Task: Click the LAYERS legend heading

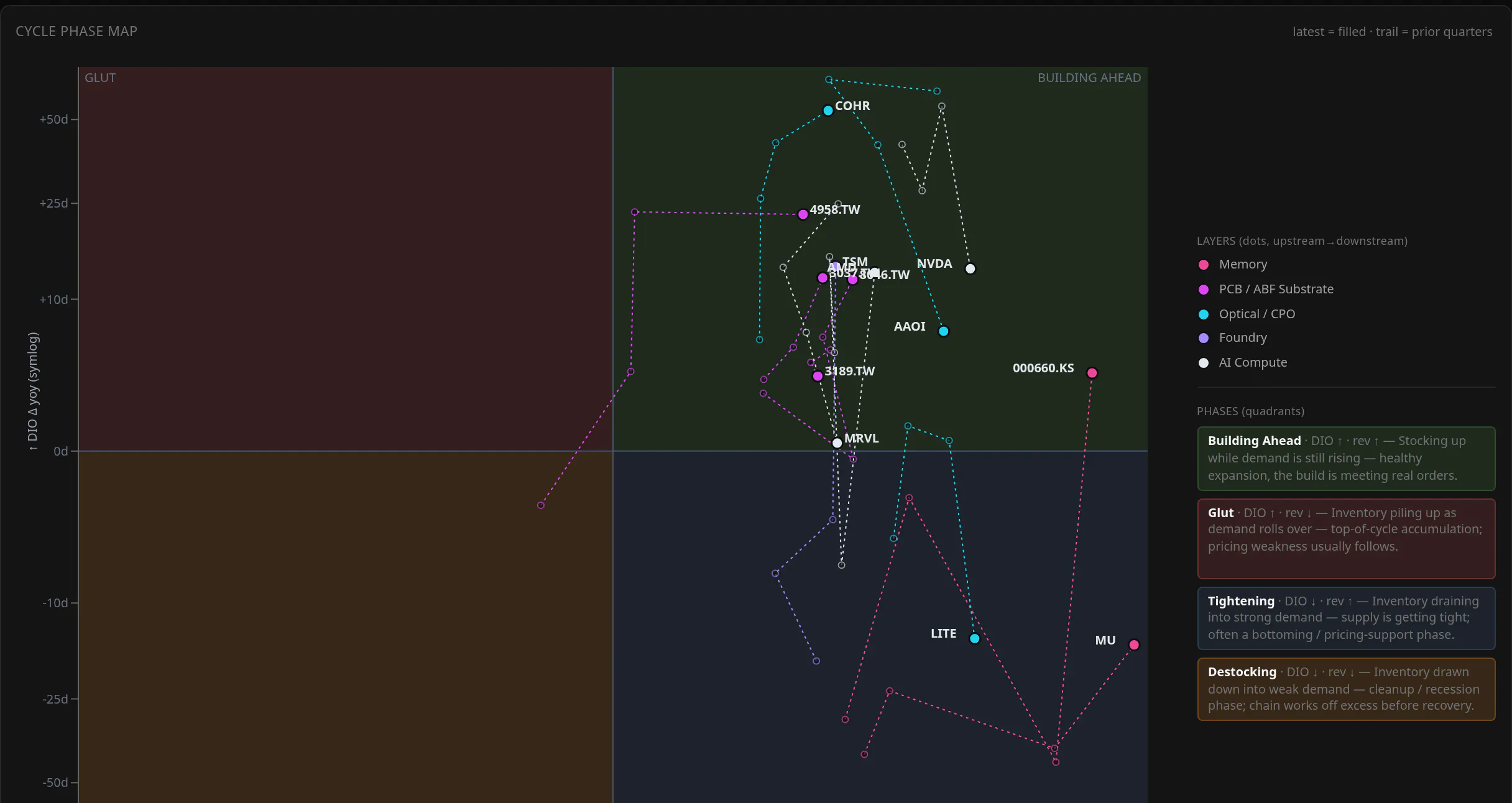Action: click(x=1302, y=241)
